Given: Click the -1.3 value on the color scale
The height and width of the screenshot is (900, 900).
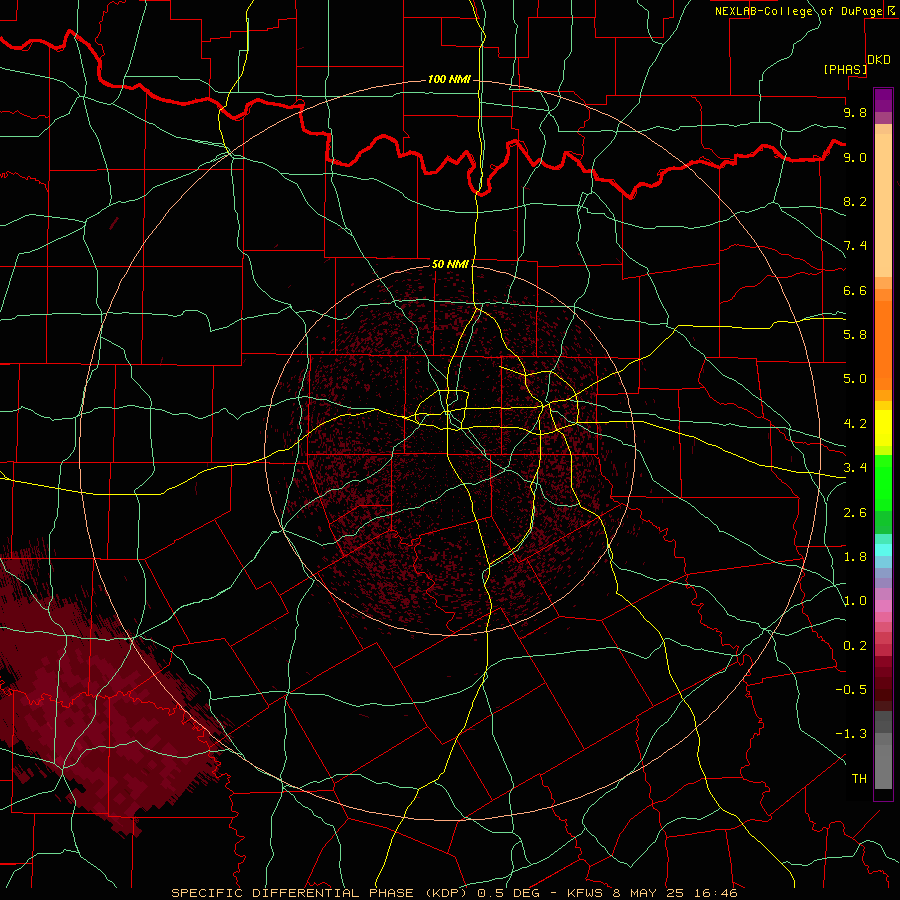Looking at the screenshot, I should (851, 734).
